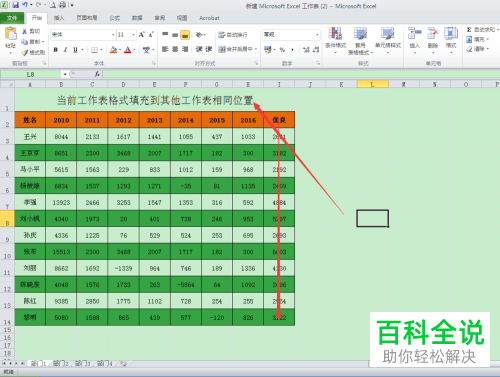
Task: Click the Format cells icon in Cells group
Action: (x=451, y=33)
